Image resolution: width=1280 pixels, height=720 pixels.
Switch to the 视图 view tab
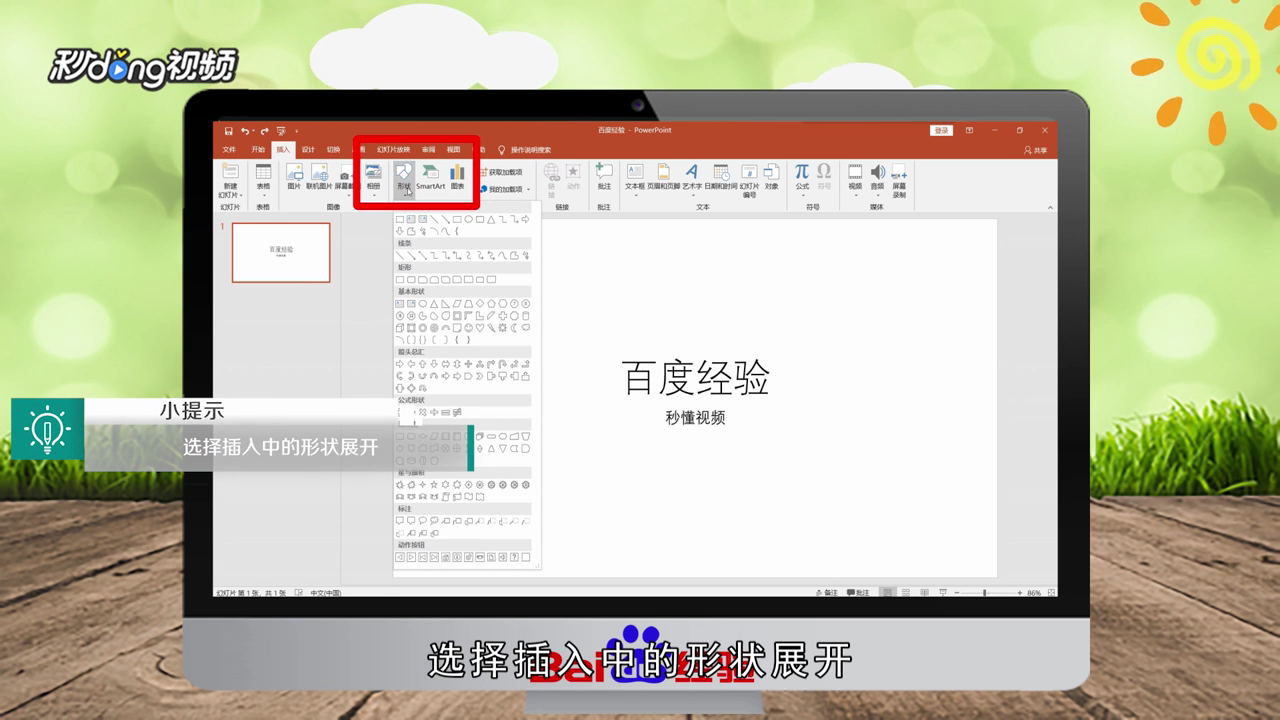(x=453, y=150)
